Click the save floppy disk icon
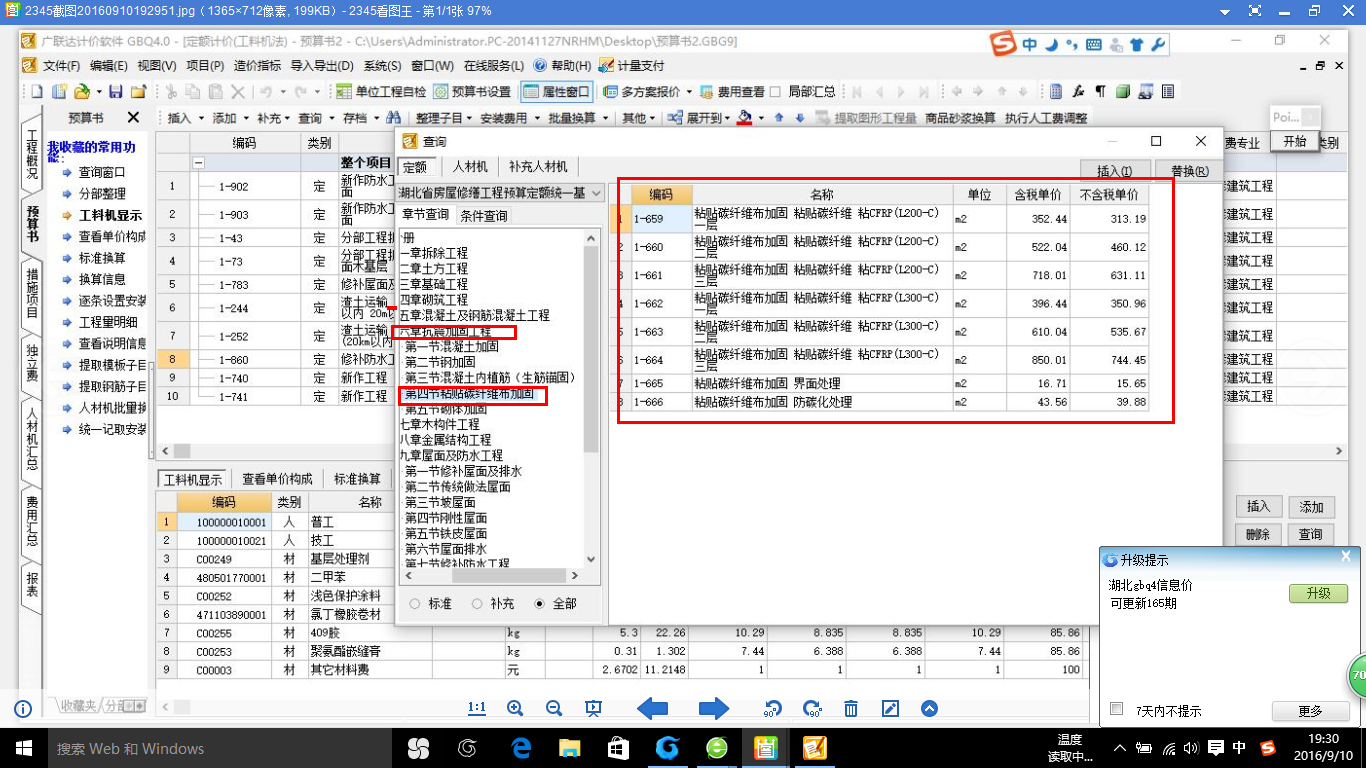This screenshot has height=768, width=1366. pyautogui.click(x=115, y=92)
